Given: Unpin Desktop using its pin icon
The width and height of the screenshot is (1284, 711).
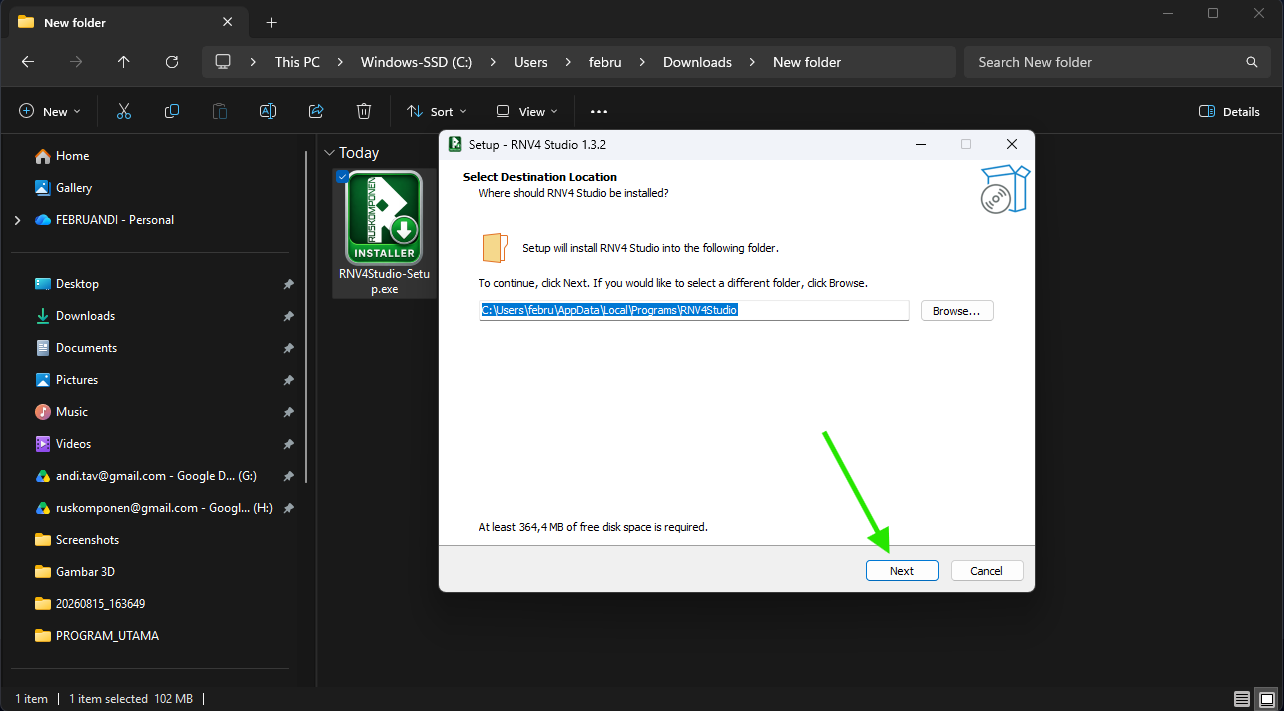Looking at the screenshot, I should [288, 284].
